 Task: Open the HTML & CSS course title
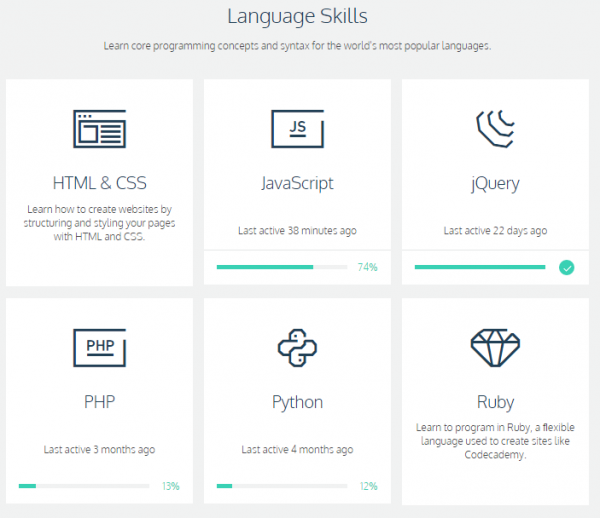click(99, 183)
